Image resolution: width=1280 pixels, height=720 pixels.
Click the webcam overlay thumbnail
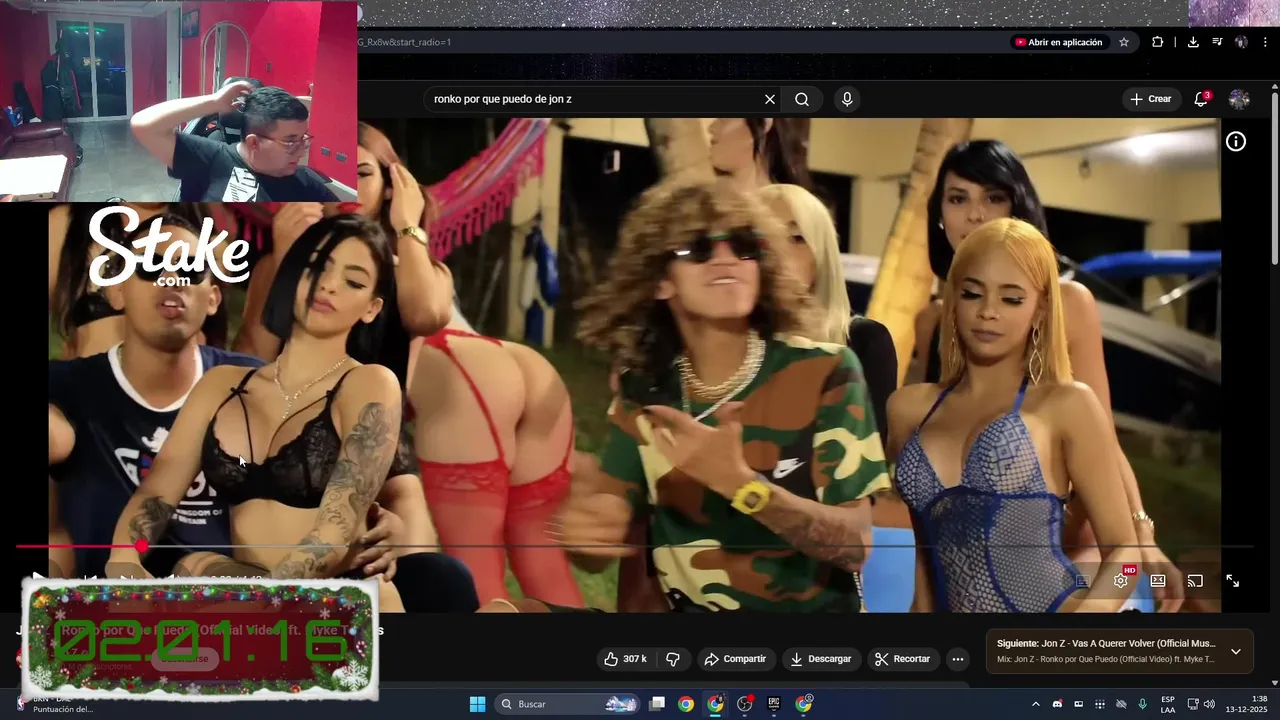tap(179, 101)
